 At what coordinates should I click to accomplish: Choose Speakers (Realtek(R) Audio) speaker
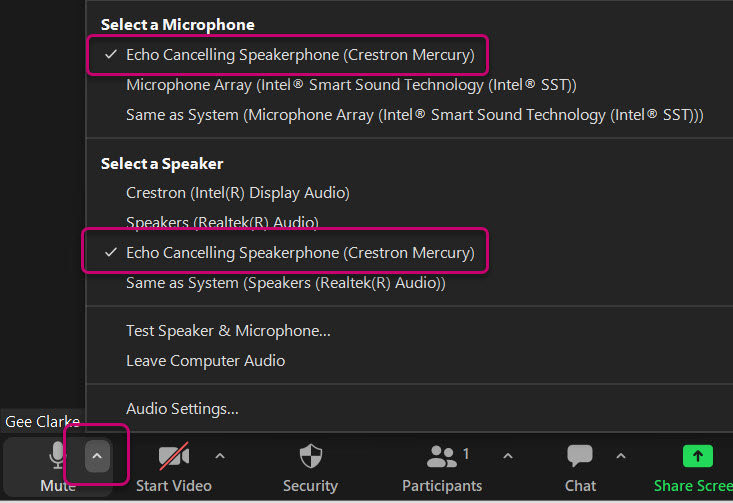click(x=223, y=223)
